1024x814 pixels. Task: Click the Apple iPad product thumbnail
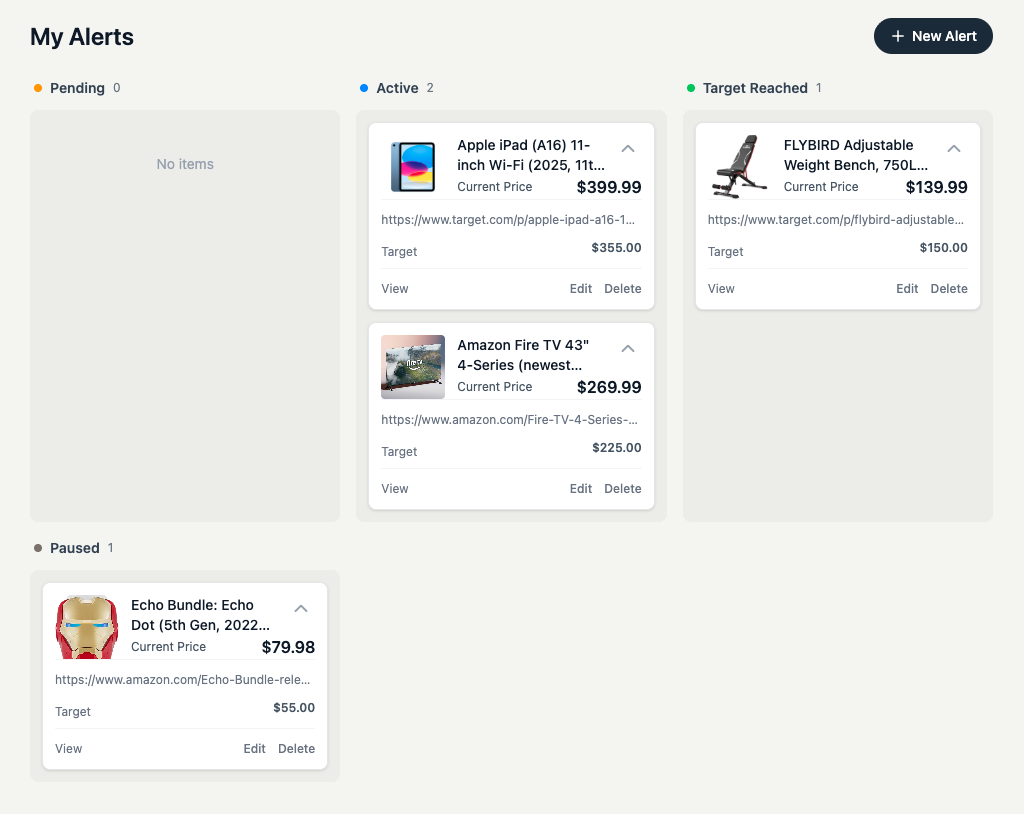pyautogui.click(x=412, y=167)
